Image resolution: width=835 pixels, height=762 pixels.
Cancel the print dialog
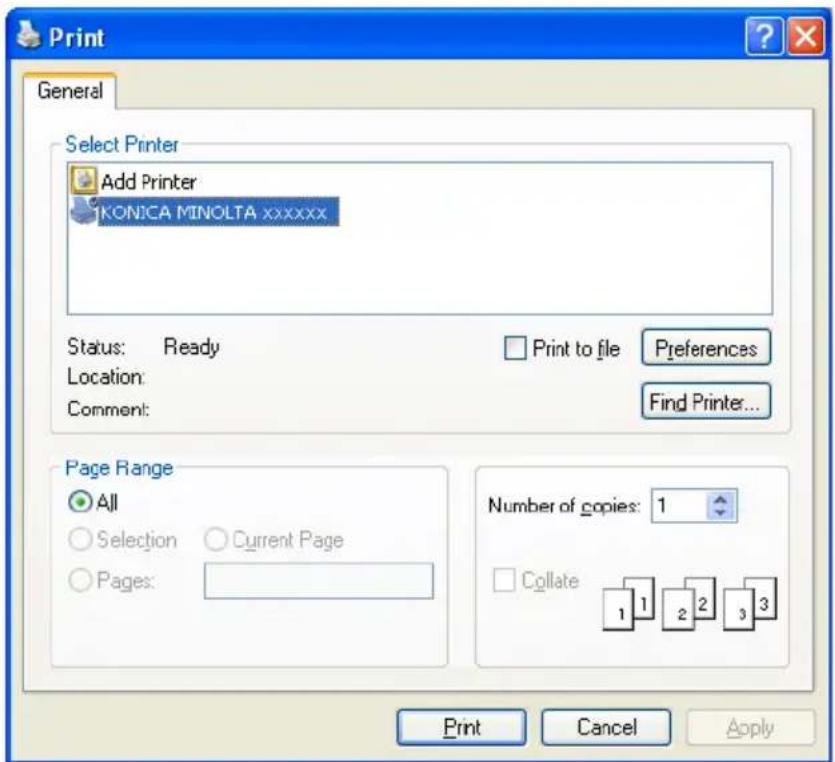(x=606, y=727)
